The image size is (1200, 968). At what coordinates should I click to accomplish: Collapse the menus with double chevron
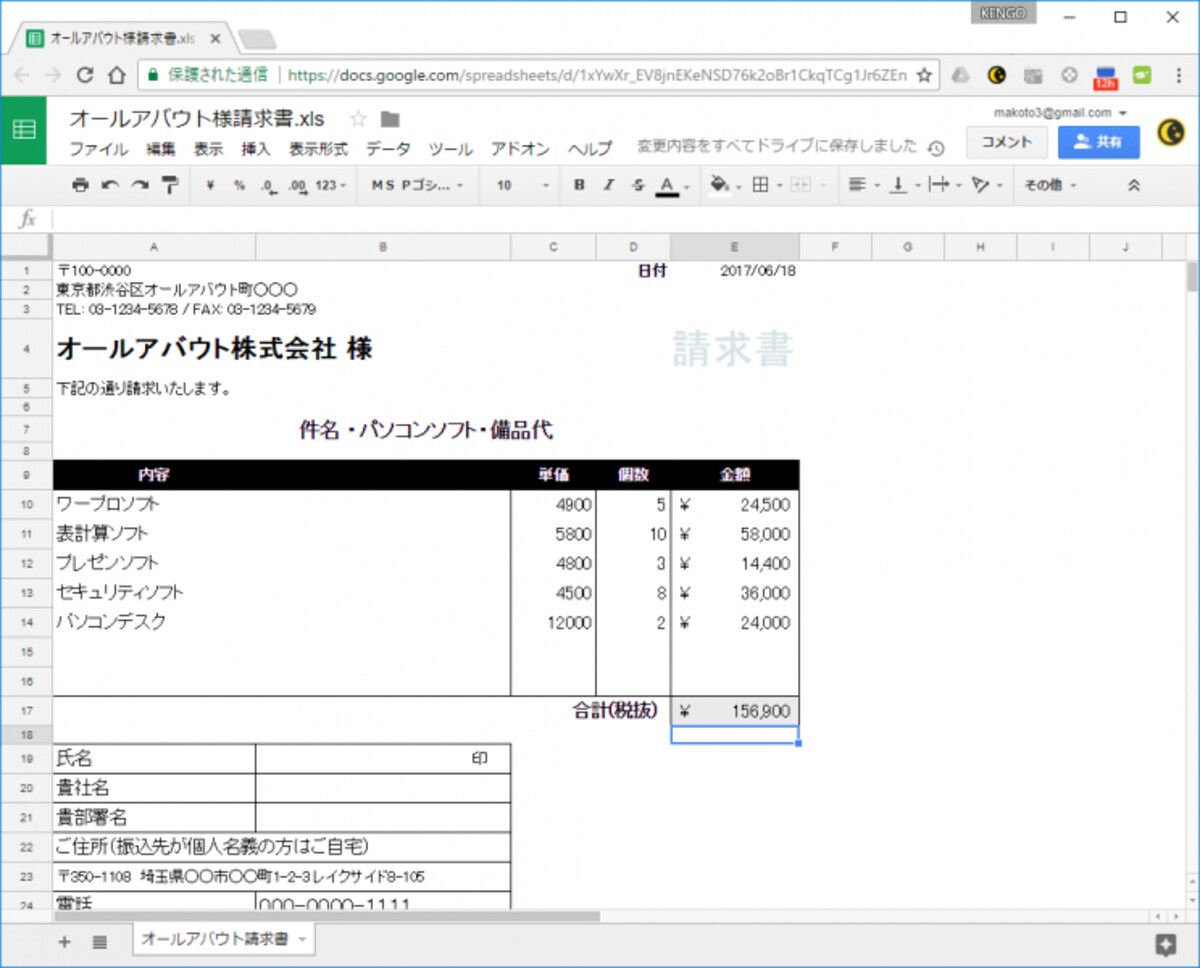pos(1134,185)
